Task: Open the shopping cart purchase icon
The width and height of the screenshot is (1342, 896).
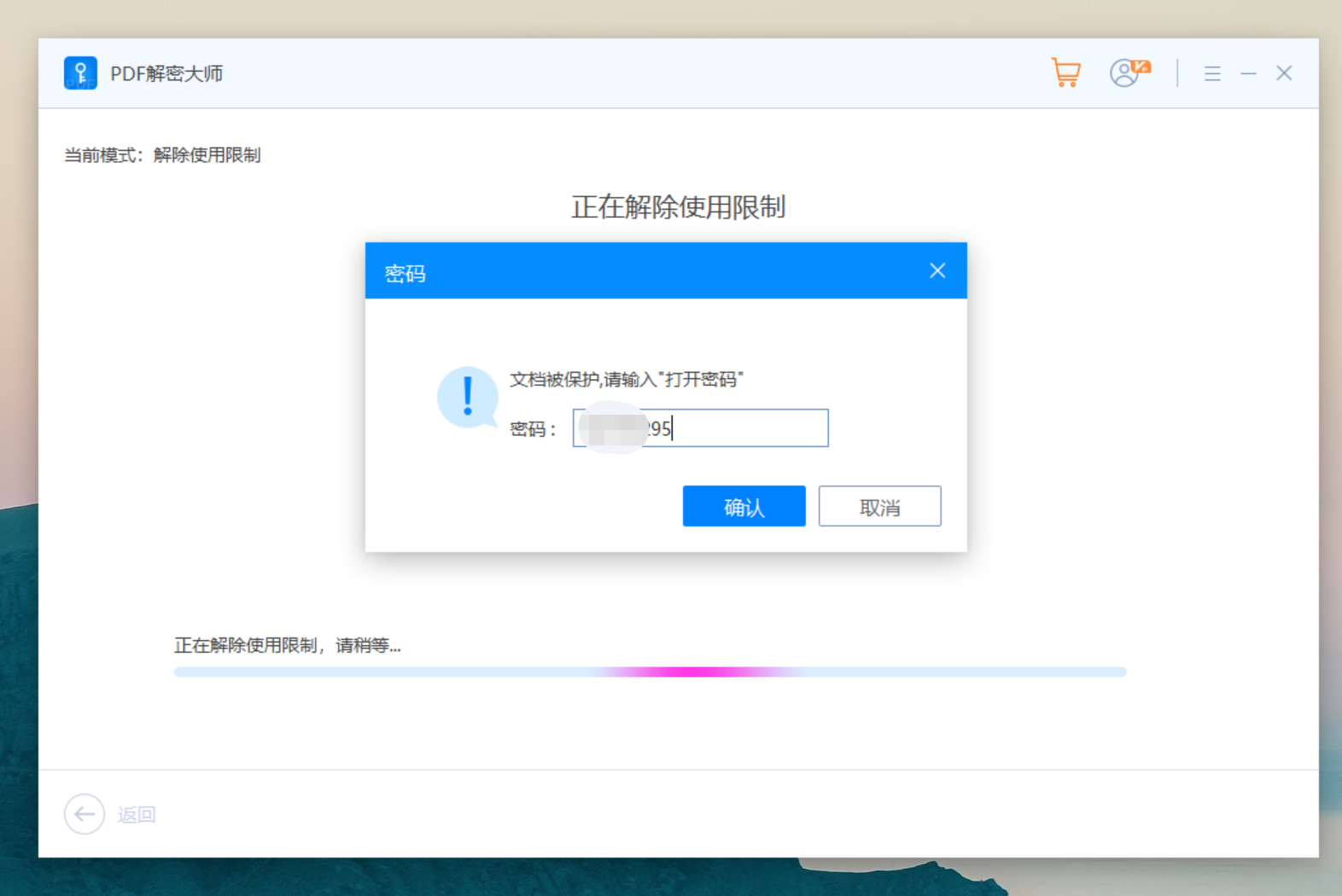Action: 1065,73
